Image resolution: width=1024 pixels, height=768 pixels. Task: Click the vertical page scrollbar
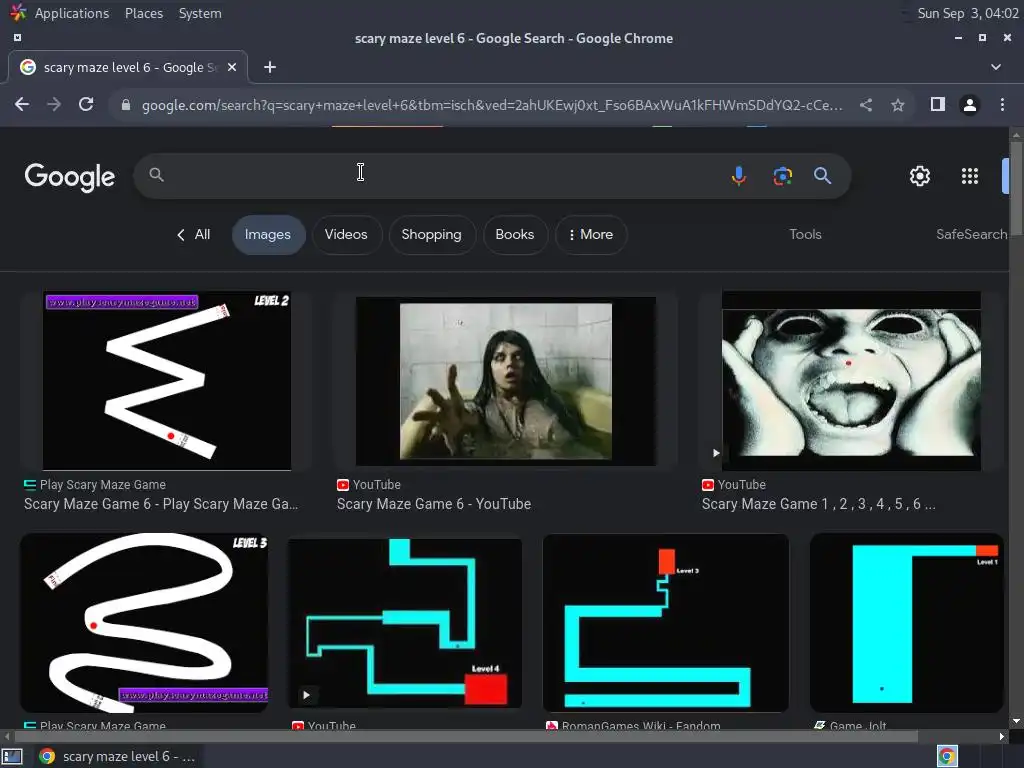(1016, 191)
